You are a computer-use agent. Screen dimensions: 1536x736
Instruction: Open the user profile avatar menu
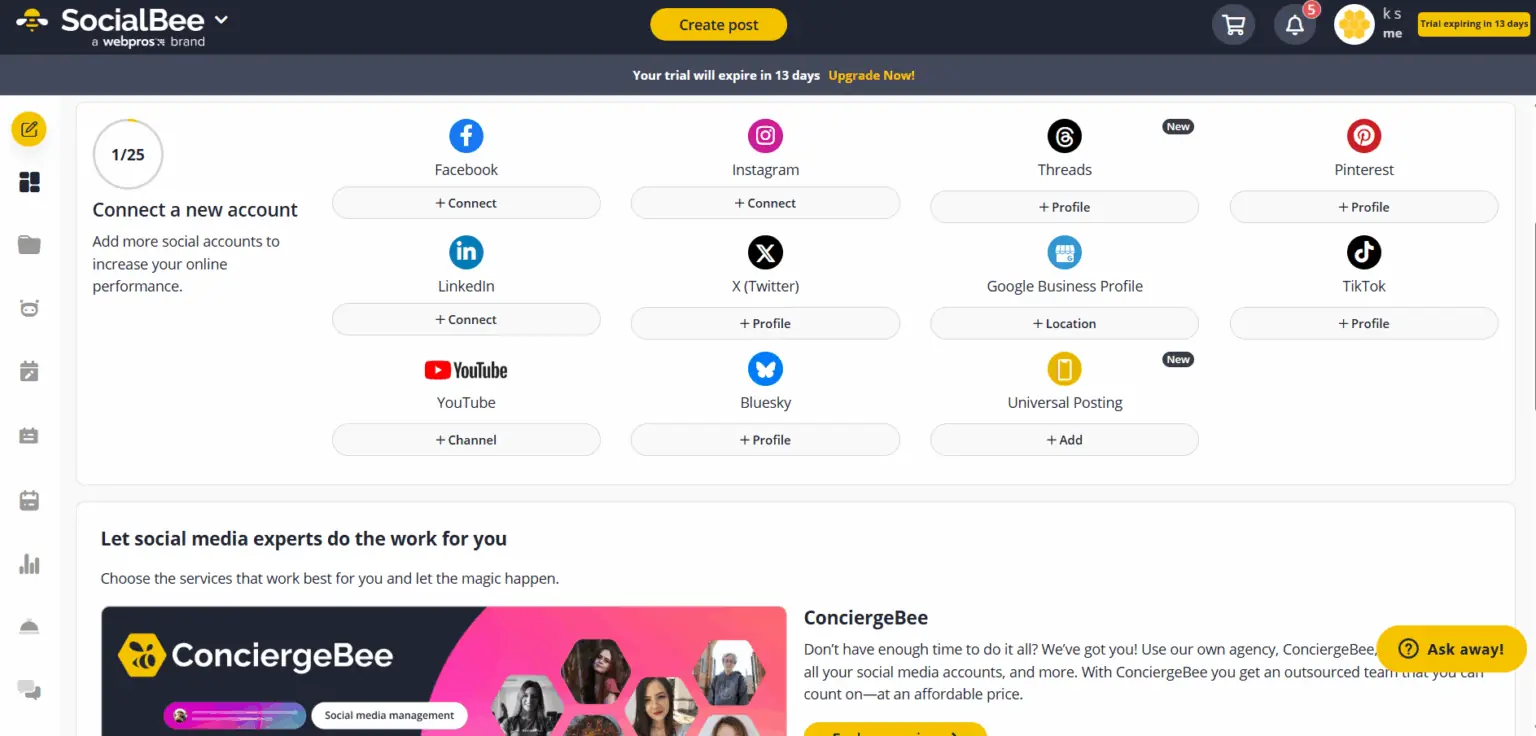click(x=1354, y=25)
